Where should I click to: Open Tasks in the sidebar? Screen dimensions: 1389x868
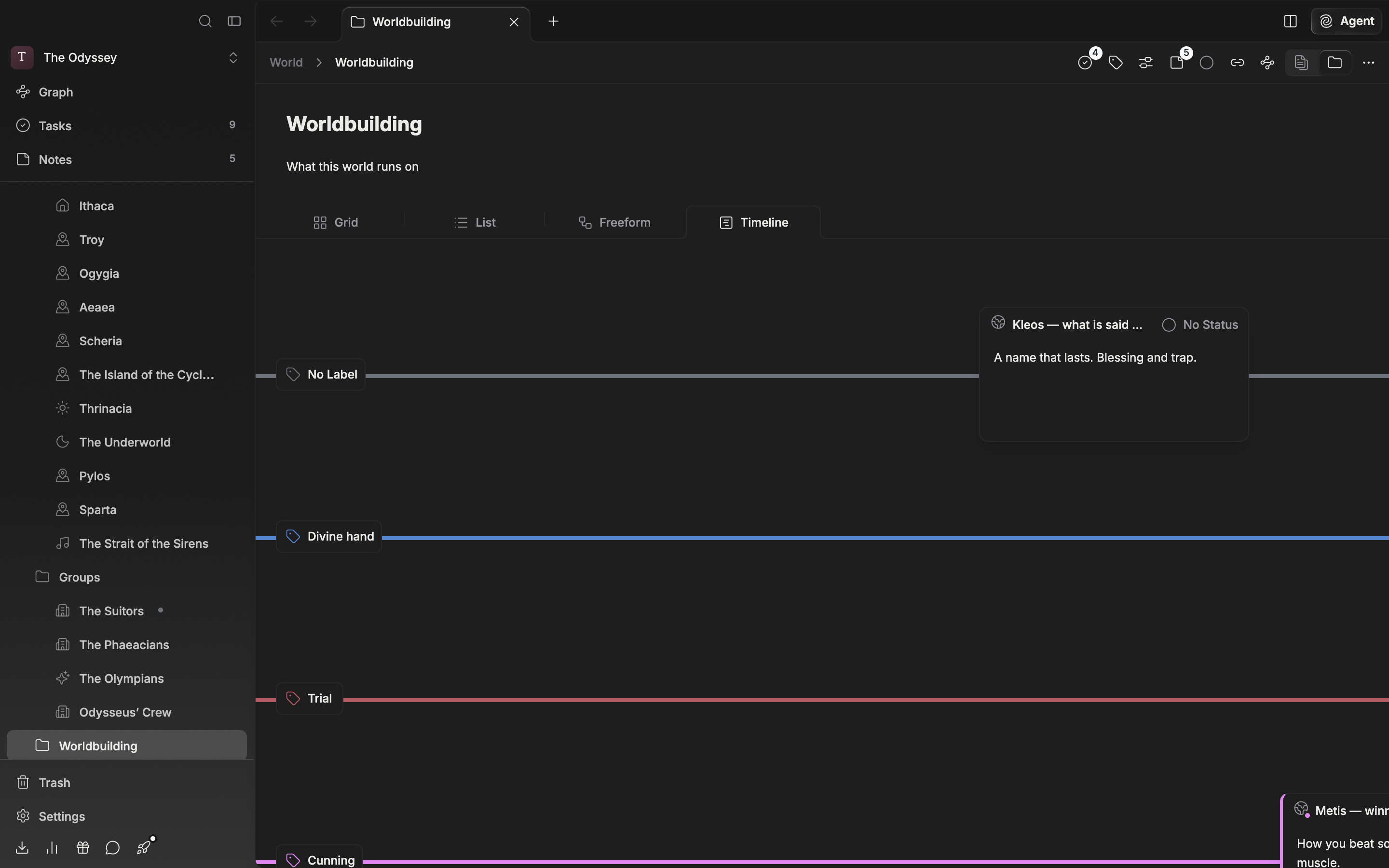127,126
